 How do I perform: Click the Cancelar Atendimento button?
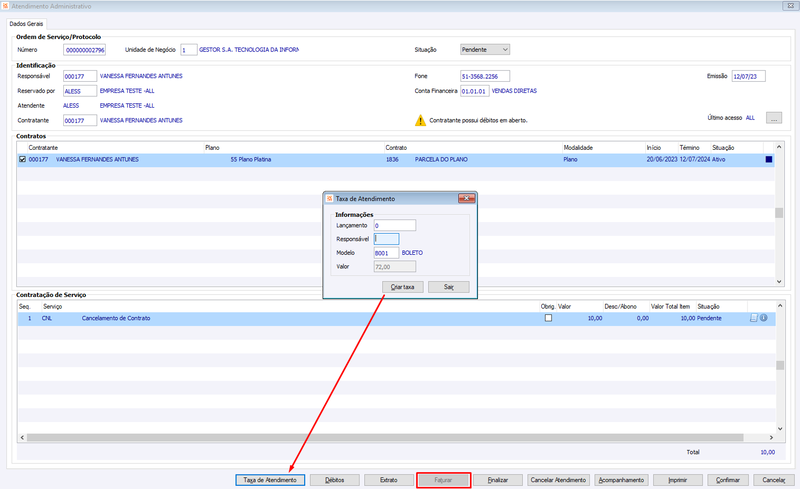(x=558, y=480)
